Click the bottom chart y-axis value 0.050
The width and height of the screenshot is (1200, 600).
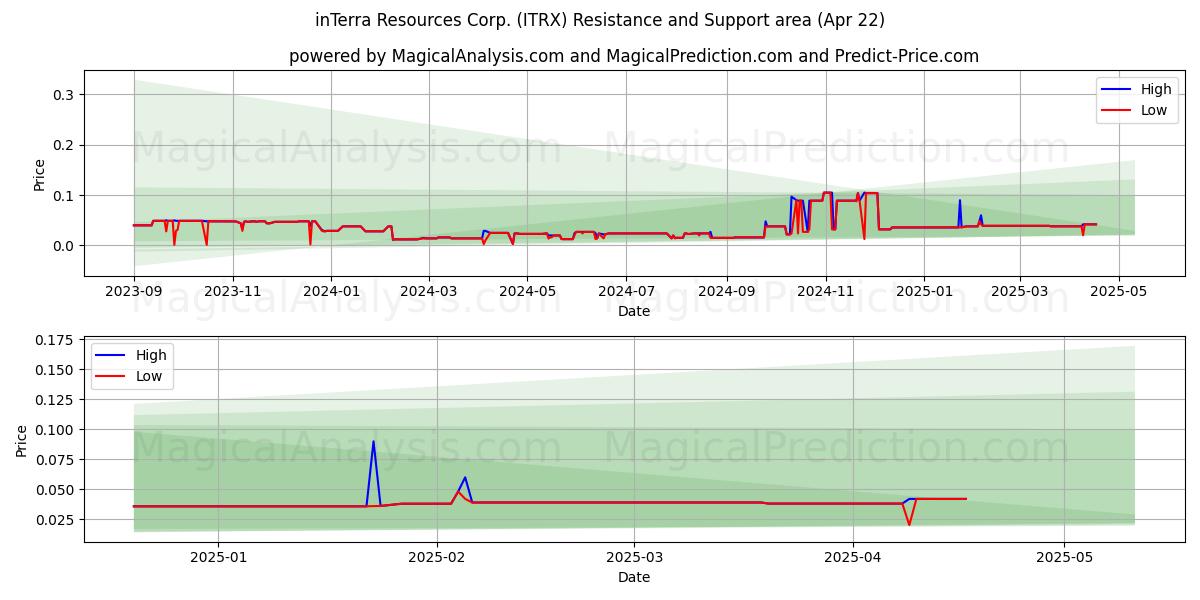[x=56, y=490]
